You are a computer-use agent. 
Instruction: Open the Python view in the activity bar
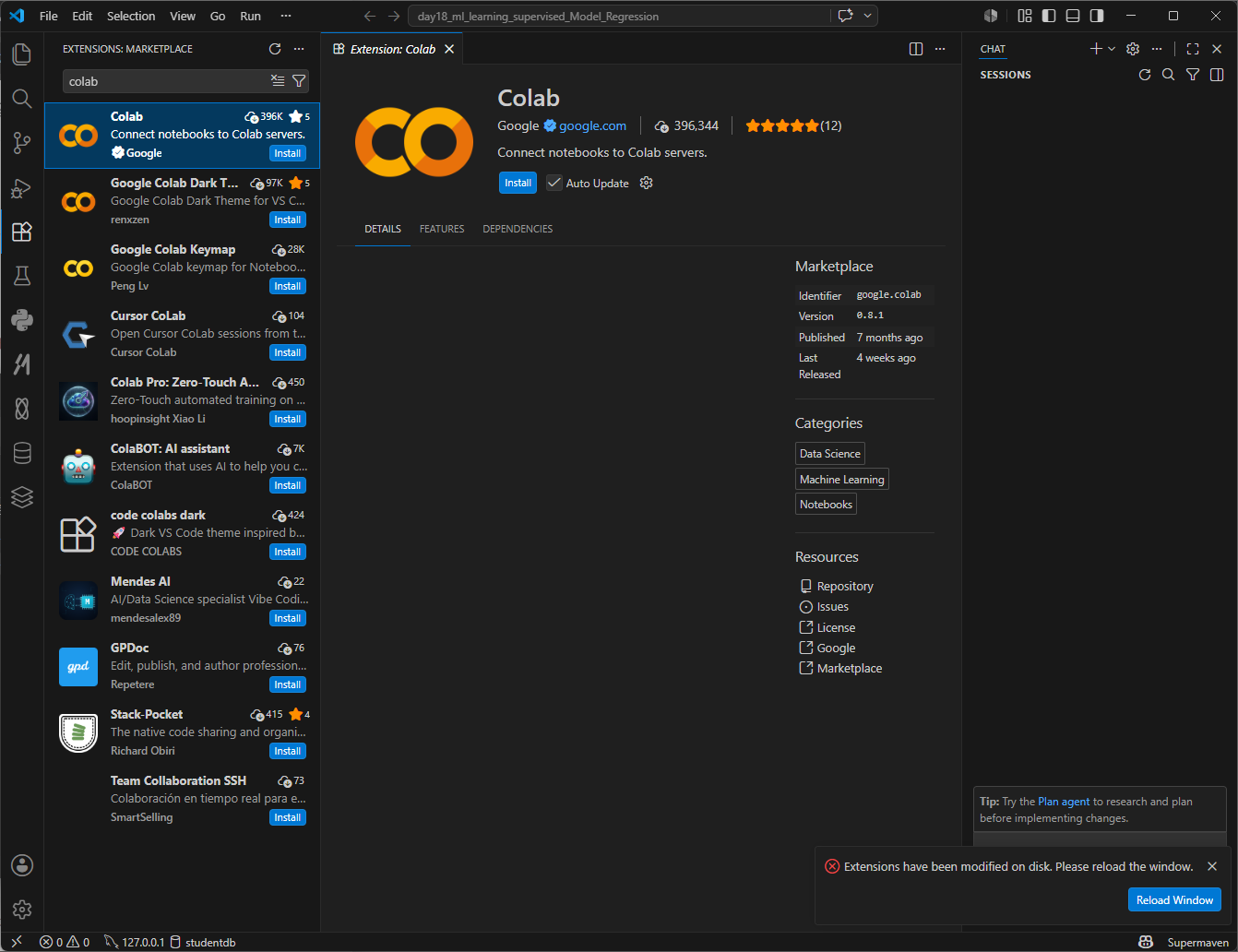(22, 320)
